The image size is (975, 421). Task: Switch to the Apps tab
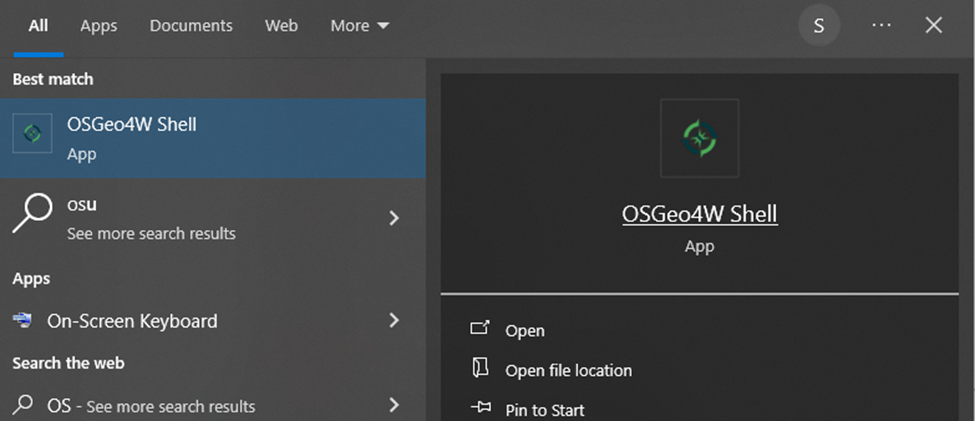coord(99,26)
